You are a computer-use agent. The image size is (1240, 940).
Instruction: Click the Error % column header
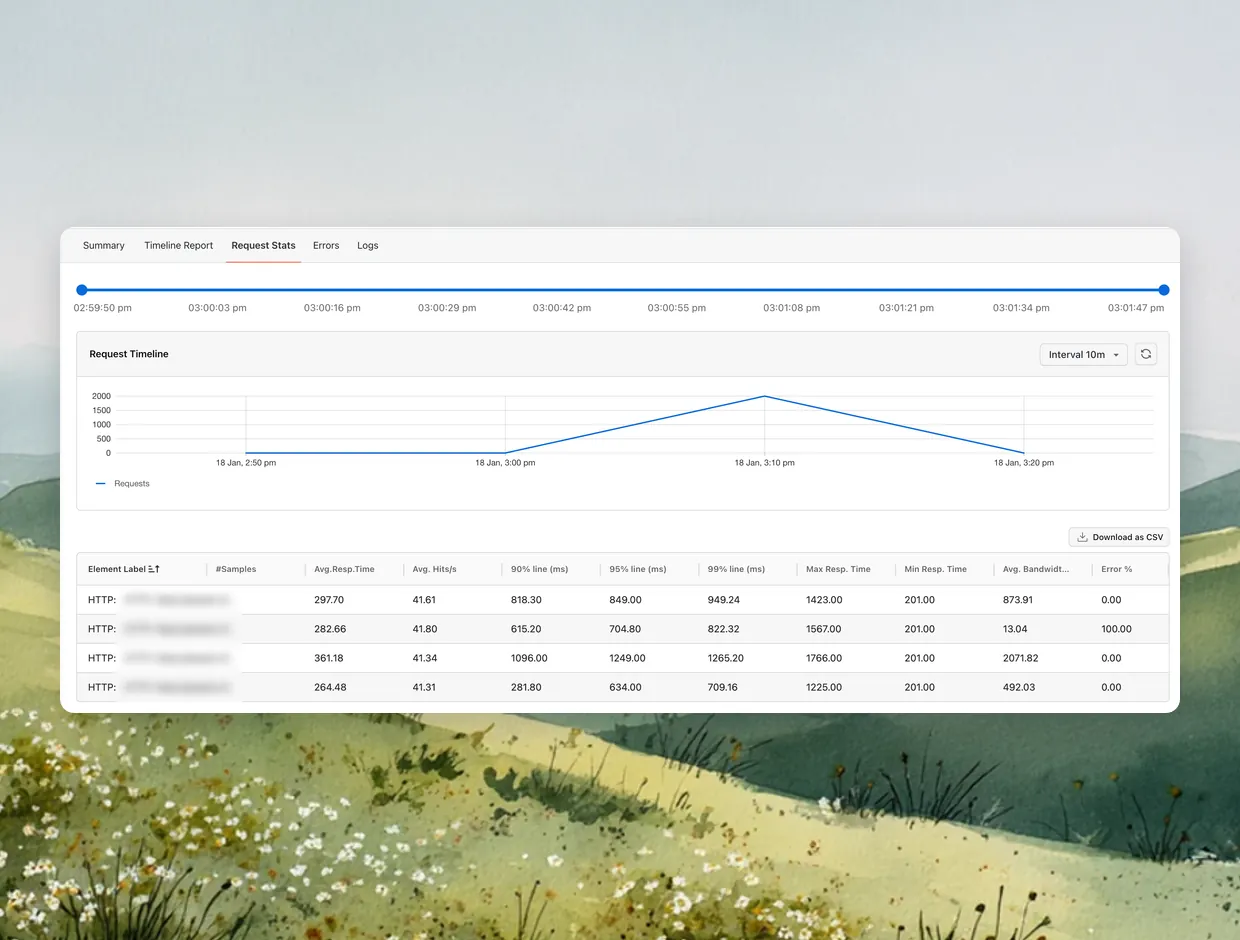[x=1117, y=569]
